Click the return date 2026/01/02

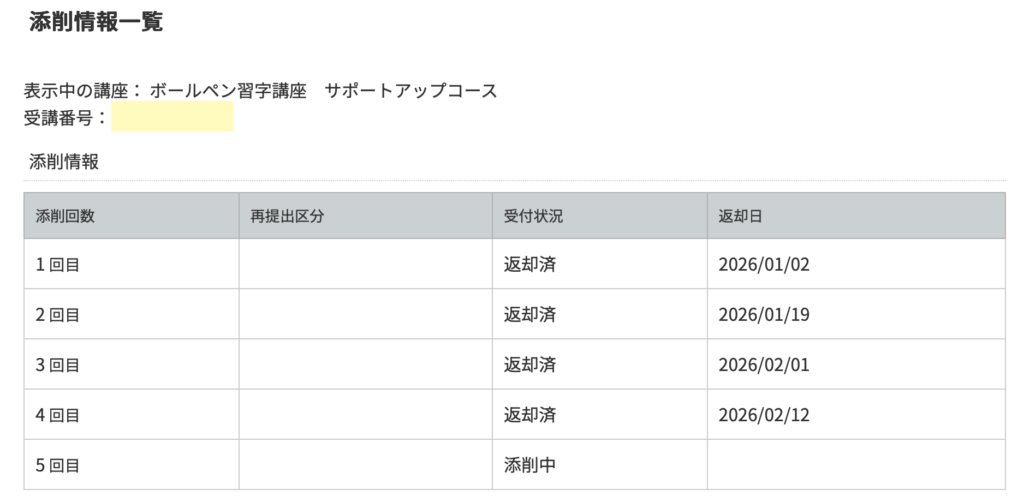(x=763, y=265)
